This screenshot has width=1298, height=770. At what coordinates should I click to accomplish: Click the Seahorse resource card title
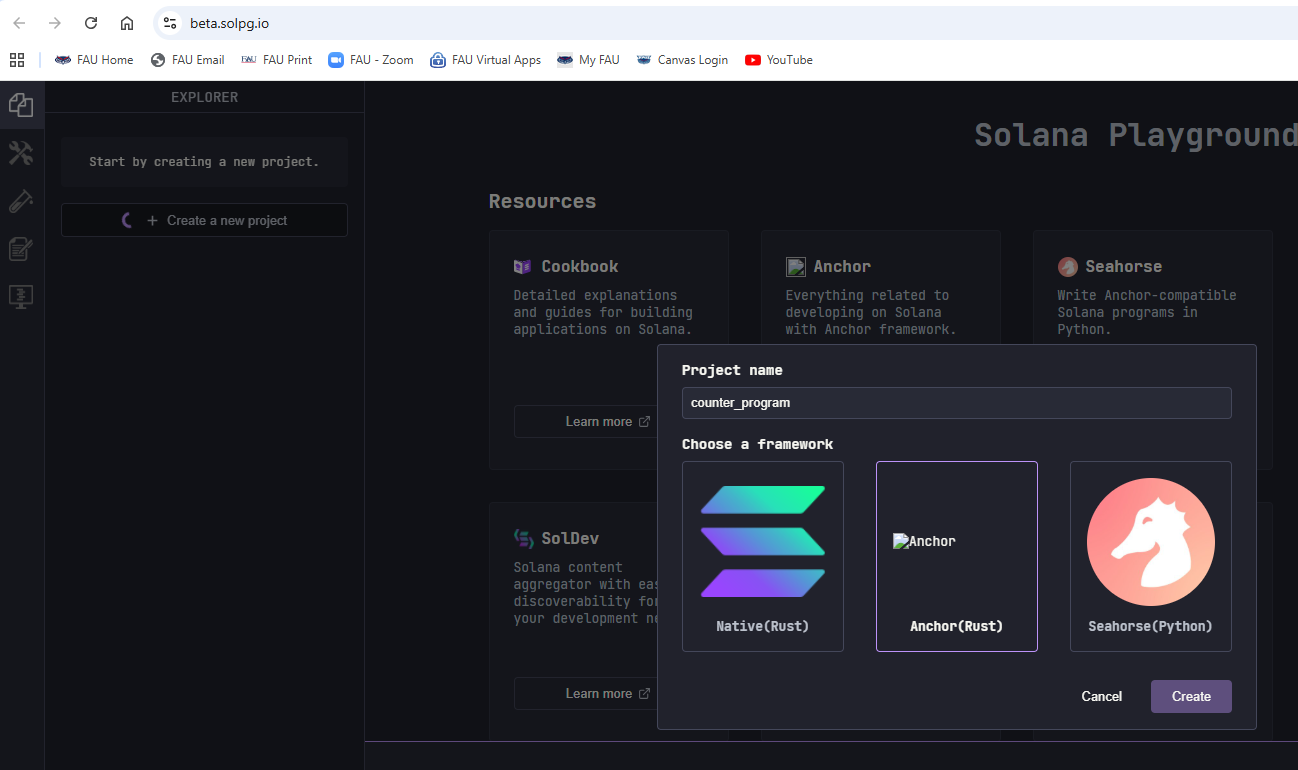(1124, 267)
